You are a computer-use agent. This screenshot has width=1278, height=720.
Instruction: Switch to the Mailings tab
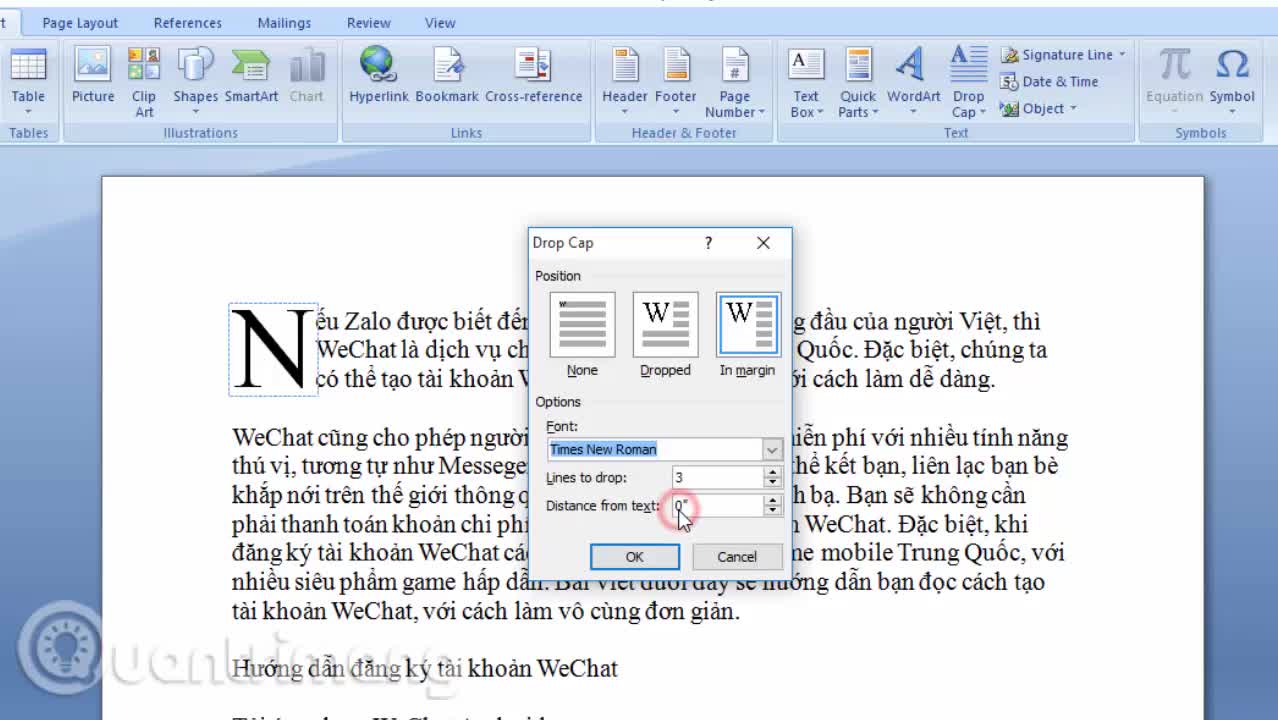[x=284, y=23]
